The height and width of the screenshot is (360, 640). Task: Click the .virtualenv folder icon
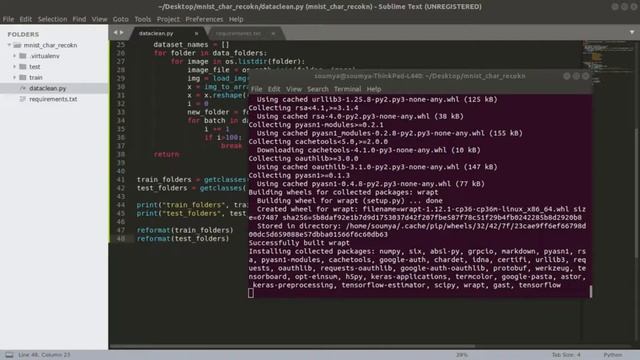23,56
